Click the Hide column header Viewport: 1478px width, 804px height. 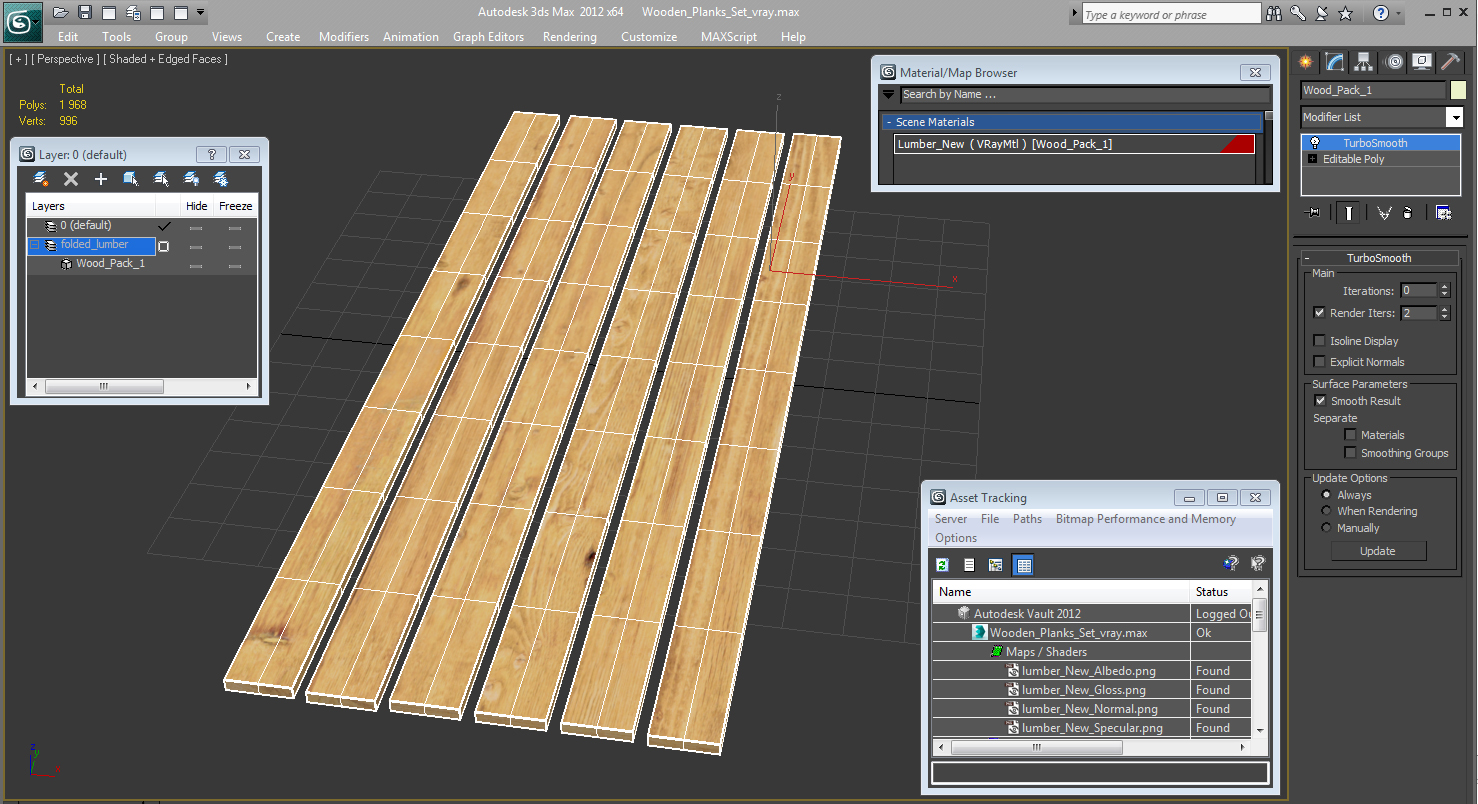coord(197,206)
